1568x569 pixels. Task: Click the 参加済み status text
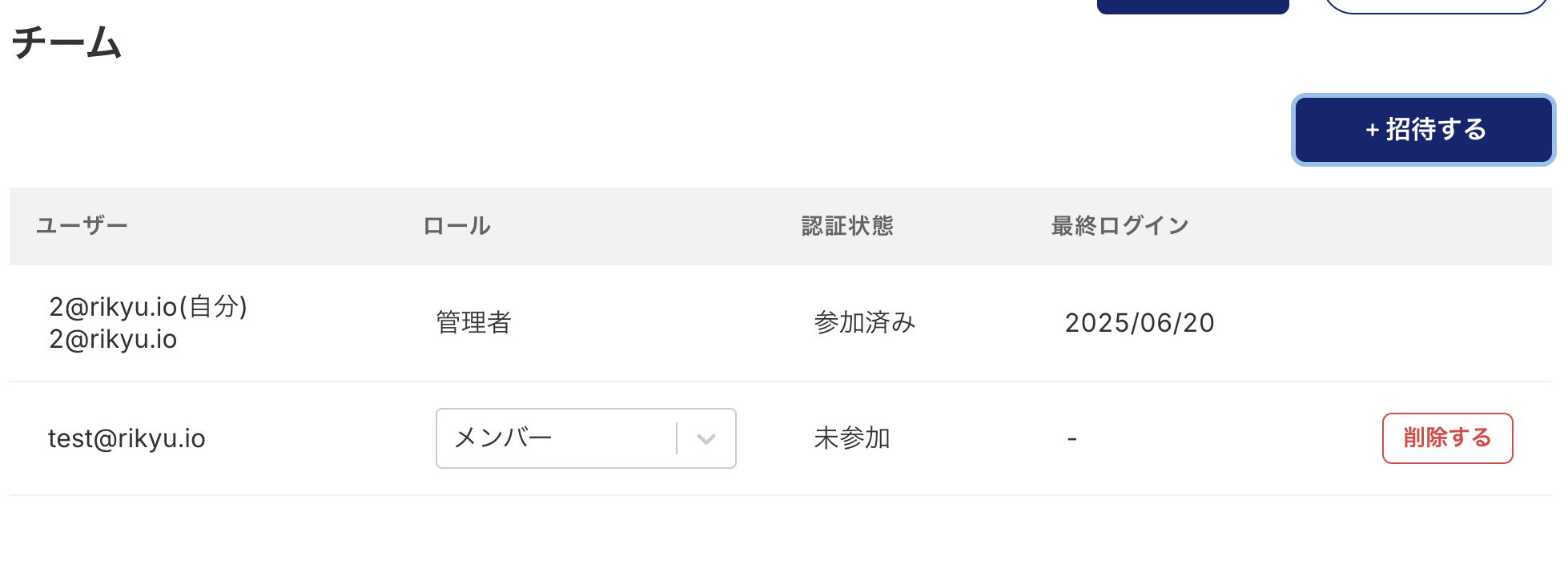pos(865,323)
